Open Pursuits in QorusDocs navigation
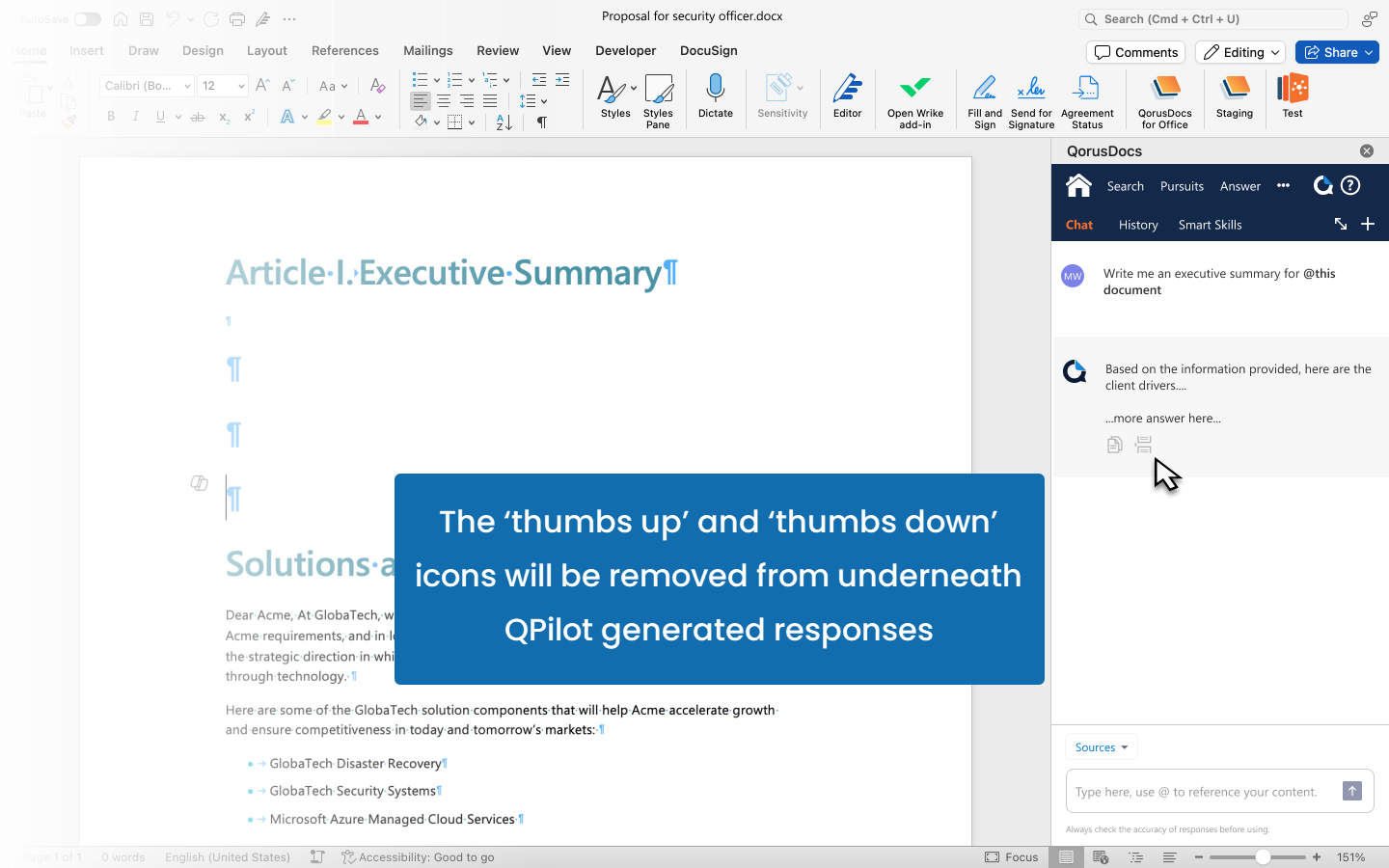The image size is (1389, 868). click(1182, 186)
